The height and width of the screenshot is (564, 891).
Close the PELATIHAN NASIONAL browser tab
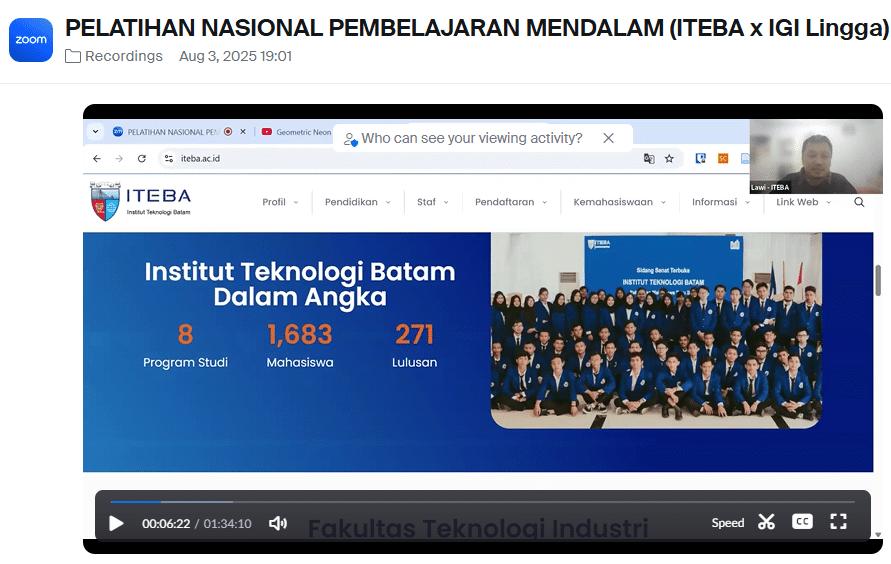click(243, 132)
